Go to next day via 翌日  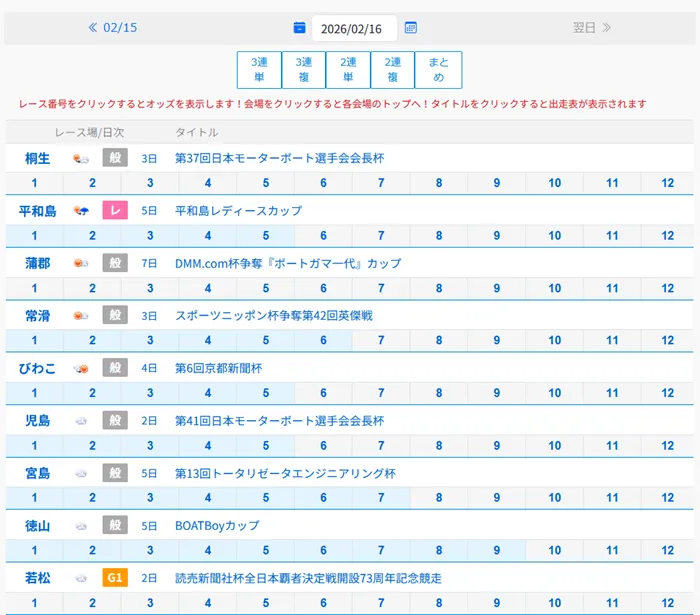pos(592,28)
